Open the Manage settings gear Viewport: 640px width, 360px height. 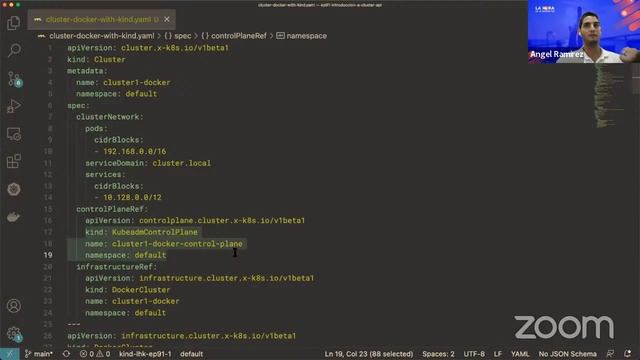[14, 334]
